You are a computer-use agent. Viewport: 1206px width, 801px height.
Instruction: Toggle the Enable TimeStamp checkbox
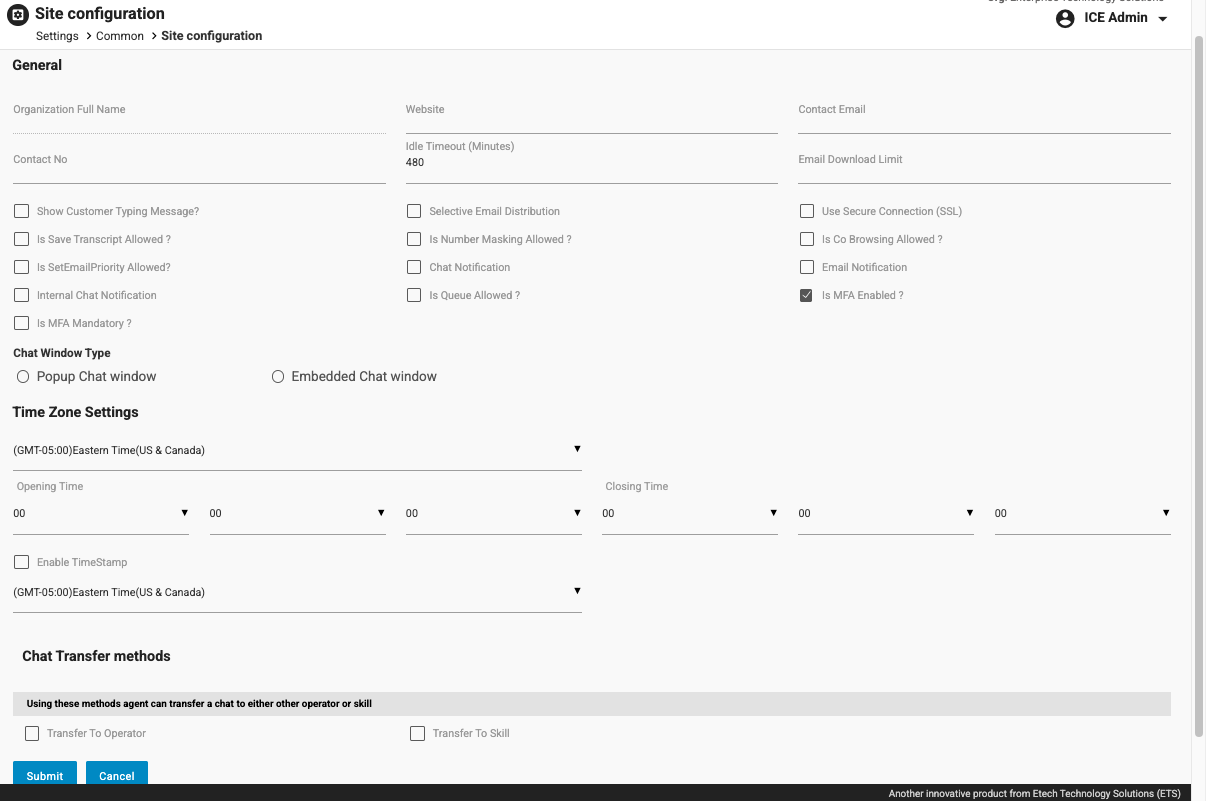[22, 563]
